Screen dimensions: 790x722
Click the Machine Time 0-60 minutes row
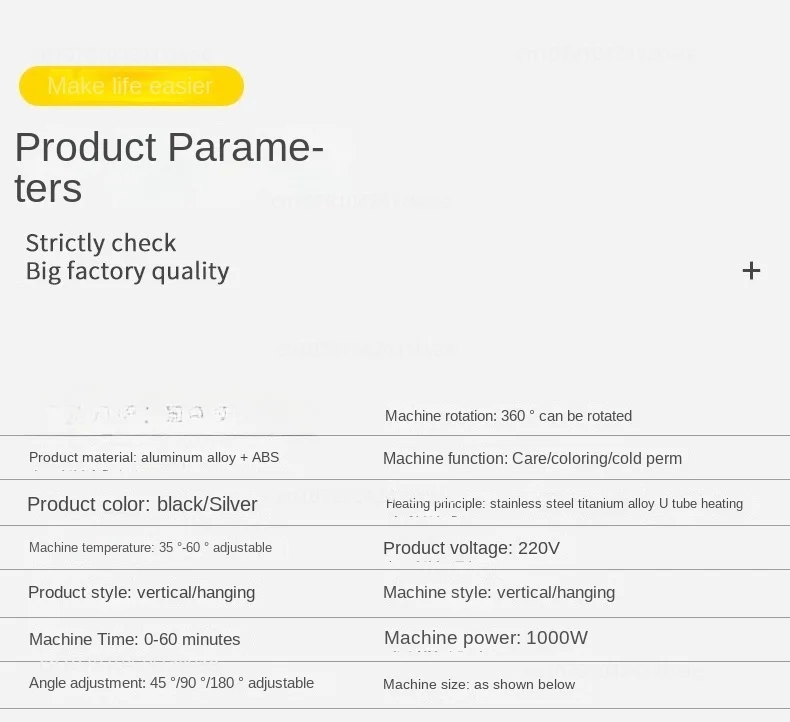(135, 639)
